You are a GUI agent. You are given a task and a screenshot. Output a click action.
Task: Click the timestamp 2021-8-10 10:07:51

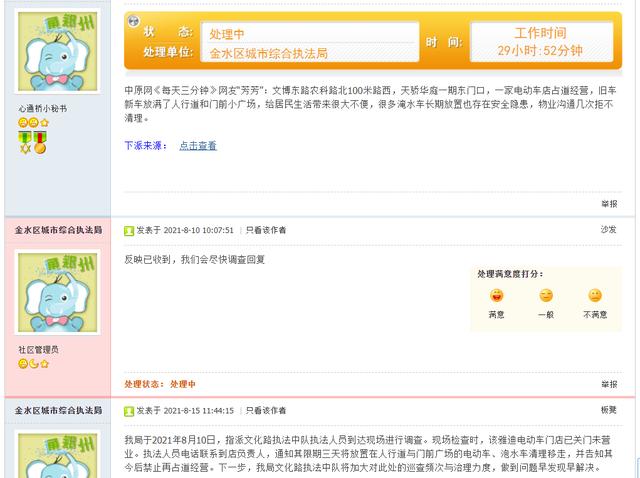pos(199,230)
